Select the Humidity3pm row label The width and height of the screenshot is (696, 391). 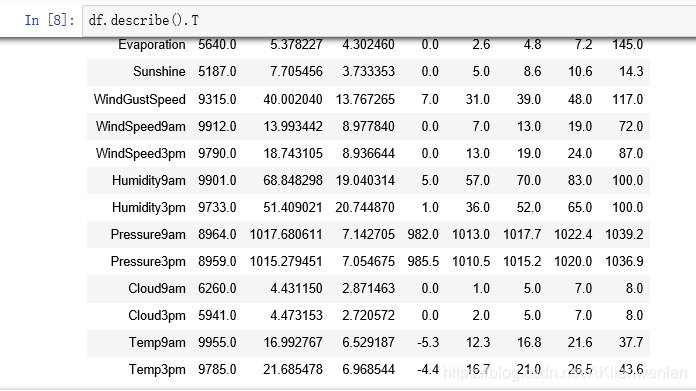tap(149, 208)
